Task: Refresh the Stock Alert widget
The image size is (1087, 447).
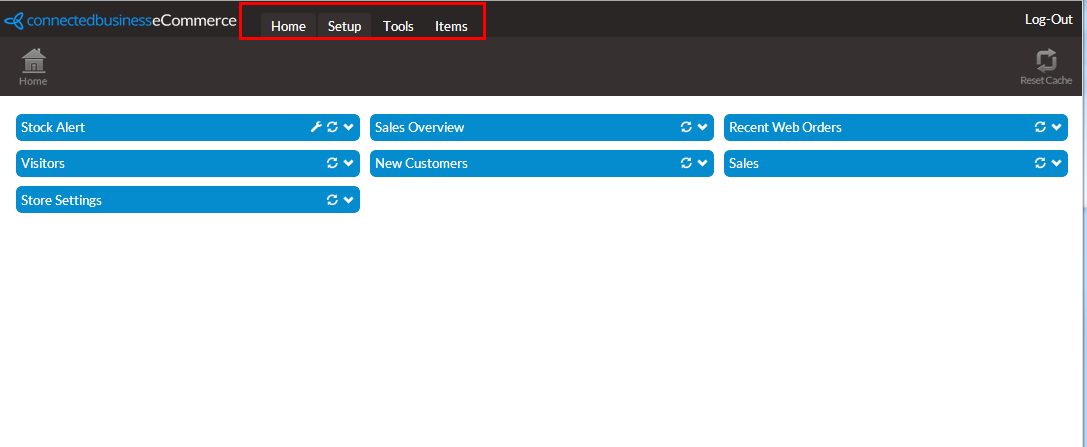Action: pos(332,127)
